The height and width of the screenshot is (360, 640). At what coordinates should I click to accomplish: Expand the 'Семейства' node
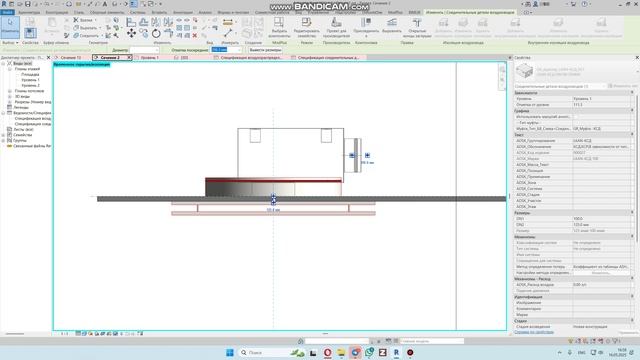(4, 135)
